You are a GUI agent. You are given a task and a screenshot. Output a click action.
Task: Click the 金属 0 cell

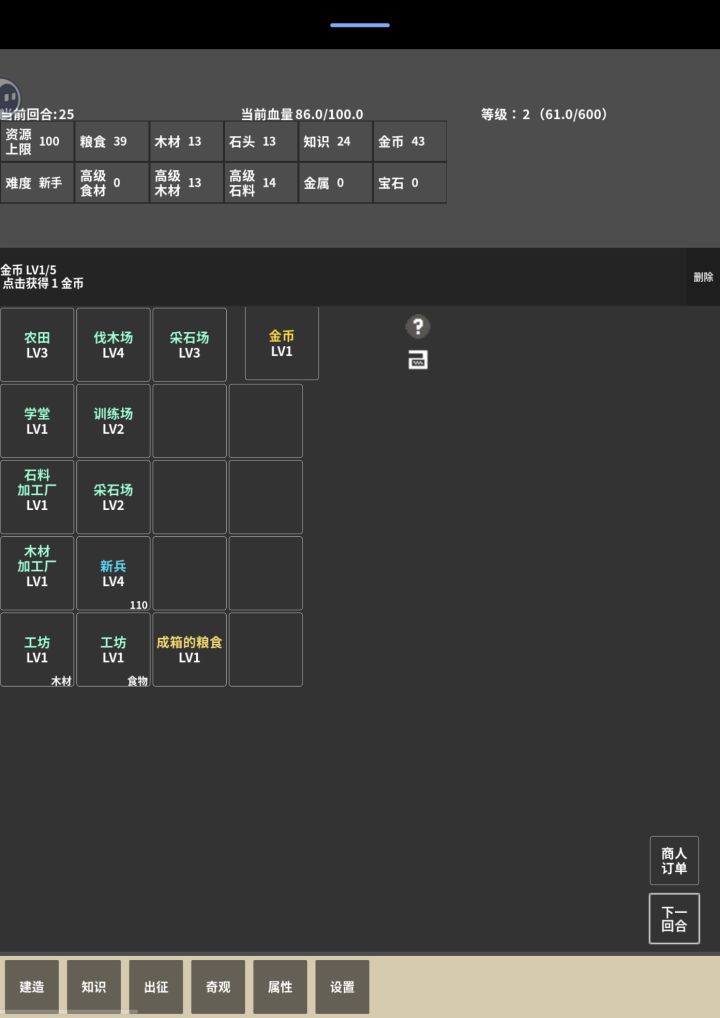(x=335, y=183)
